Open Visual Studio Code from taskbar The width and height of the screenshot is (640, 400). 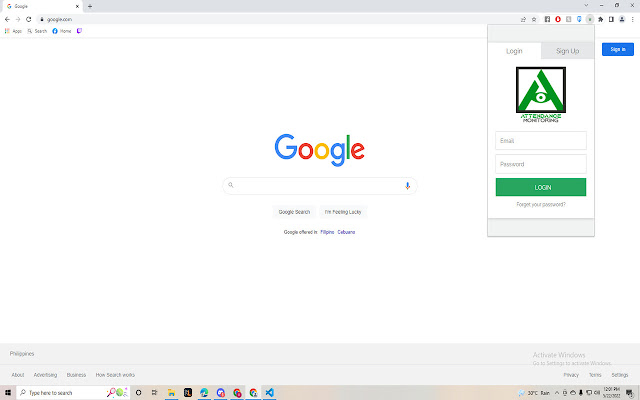(269, 393)
